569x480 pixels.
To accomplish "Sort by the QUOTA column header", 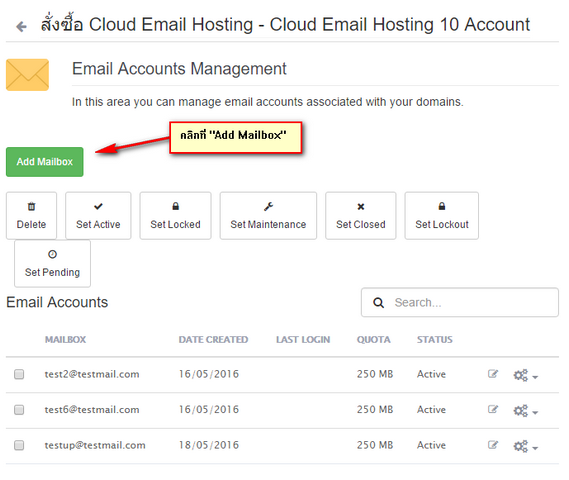I will 373,340.
